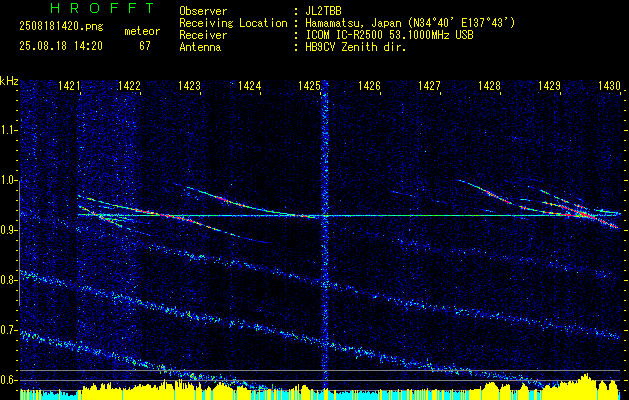The height and width of the screenshot is (400, 629).
Task: Select the file name 2508181420.png
Action: coord(61,27)
